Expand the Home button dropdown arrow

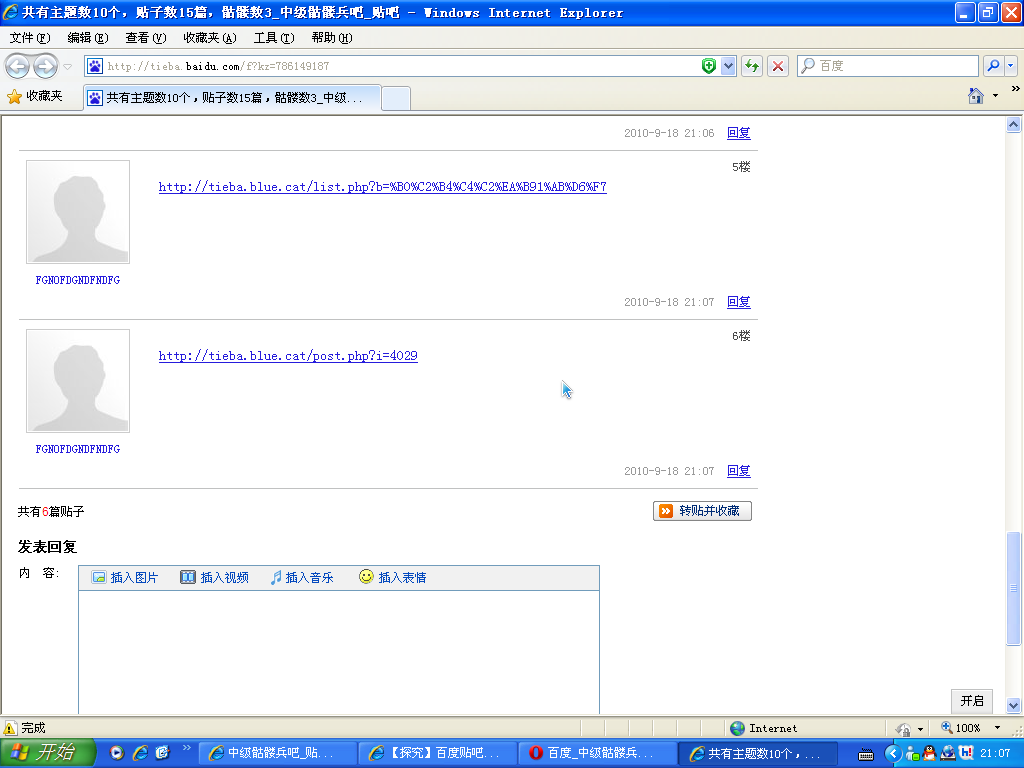tap(995, 96)
